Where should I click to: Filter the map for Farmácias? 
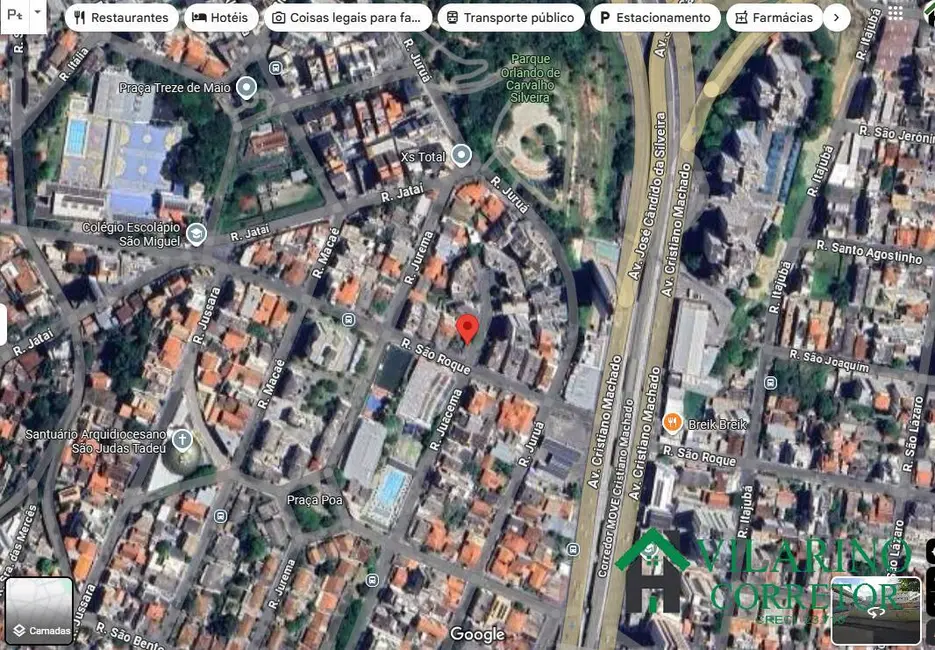point(774,17)
